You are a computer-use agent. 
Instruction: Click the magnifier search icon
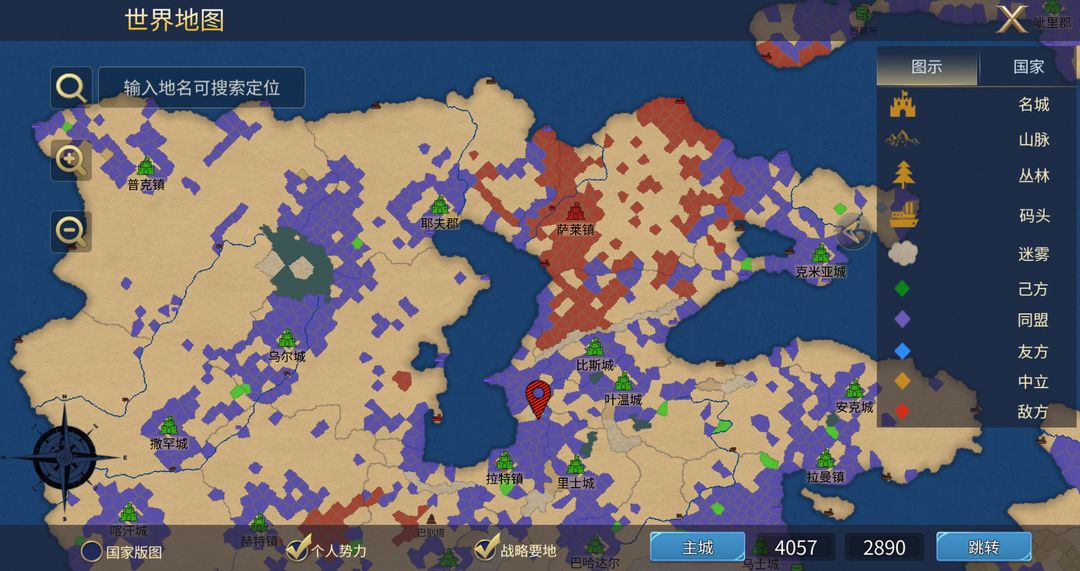coord(71,87)
